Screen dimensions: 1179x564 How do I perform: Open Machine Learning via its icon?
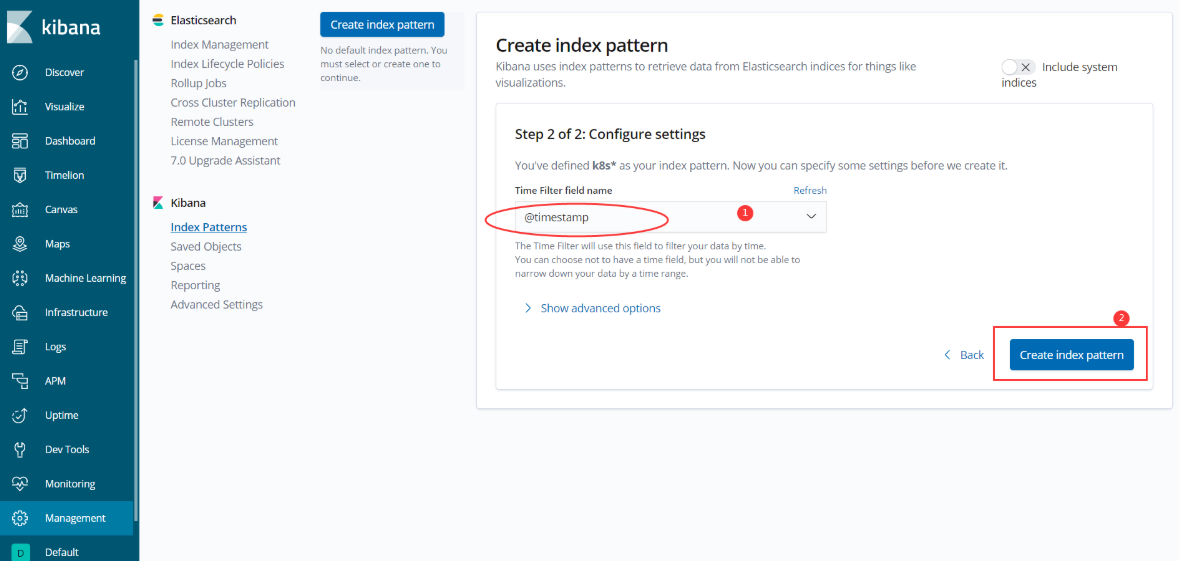20,278
